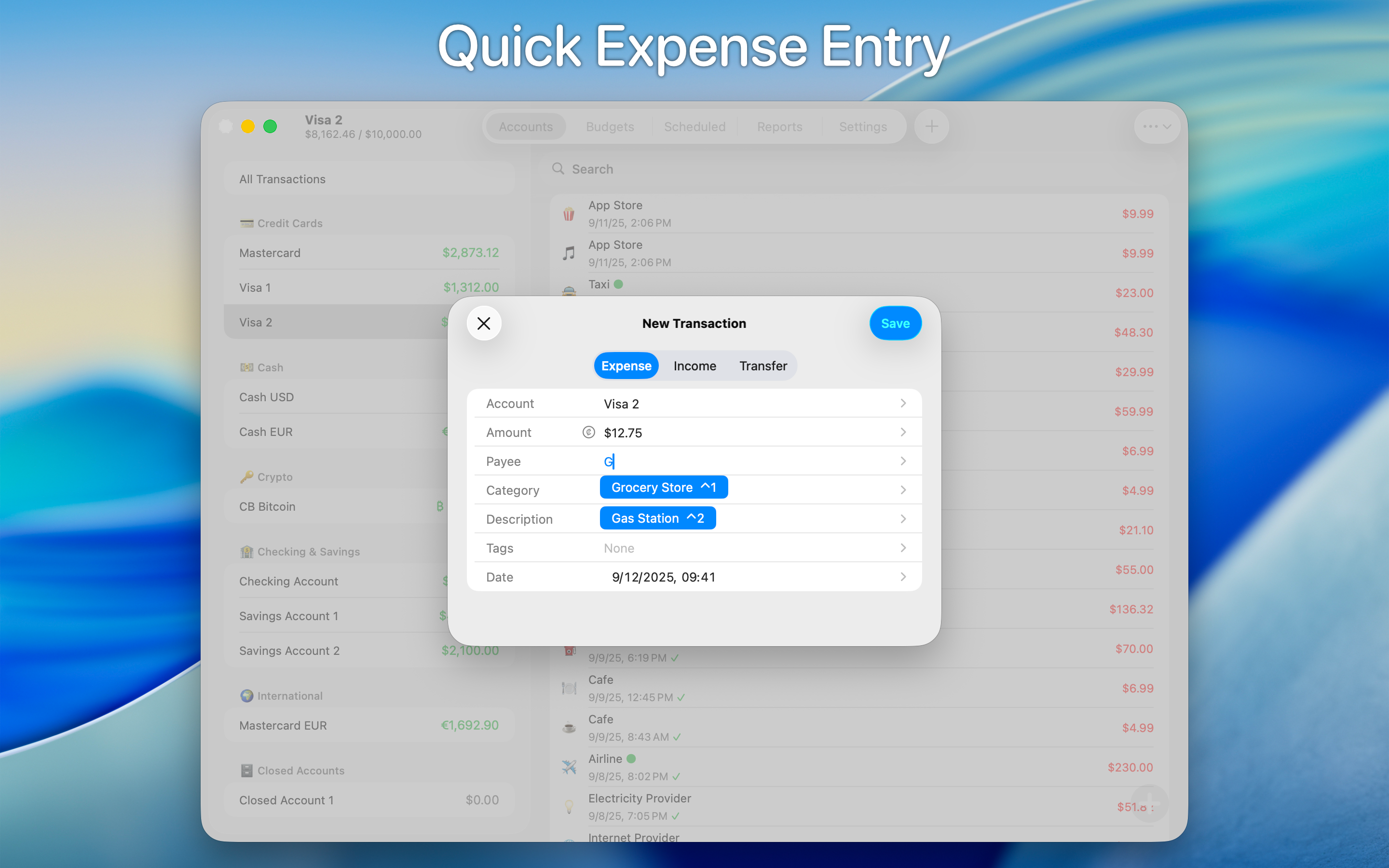Viewport: 1389px width, 868px height.
Task: Open the Accounts tab
Action: pos(525,126)
